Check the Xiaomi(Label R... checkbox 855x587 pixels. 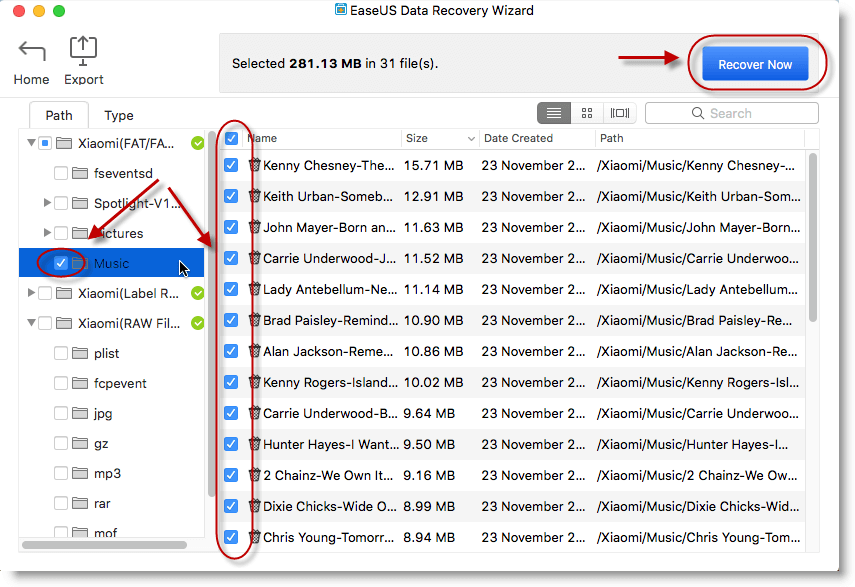tap(45, 293)
